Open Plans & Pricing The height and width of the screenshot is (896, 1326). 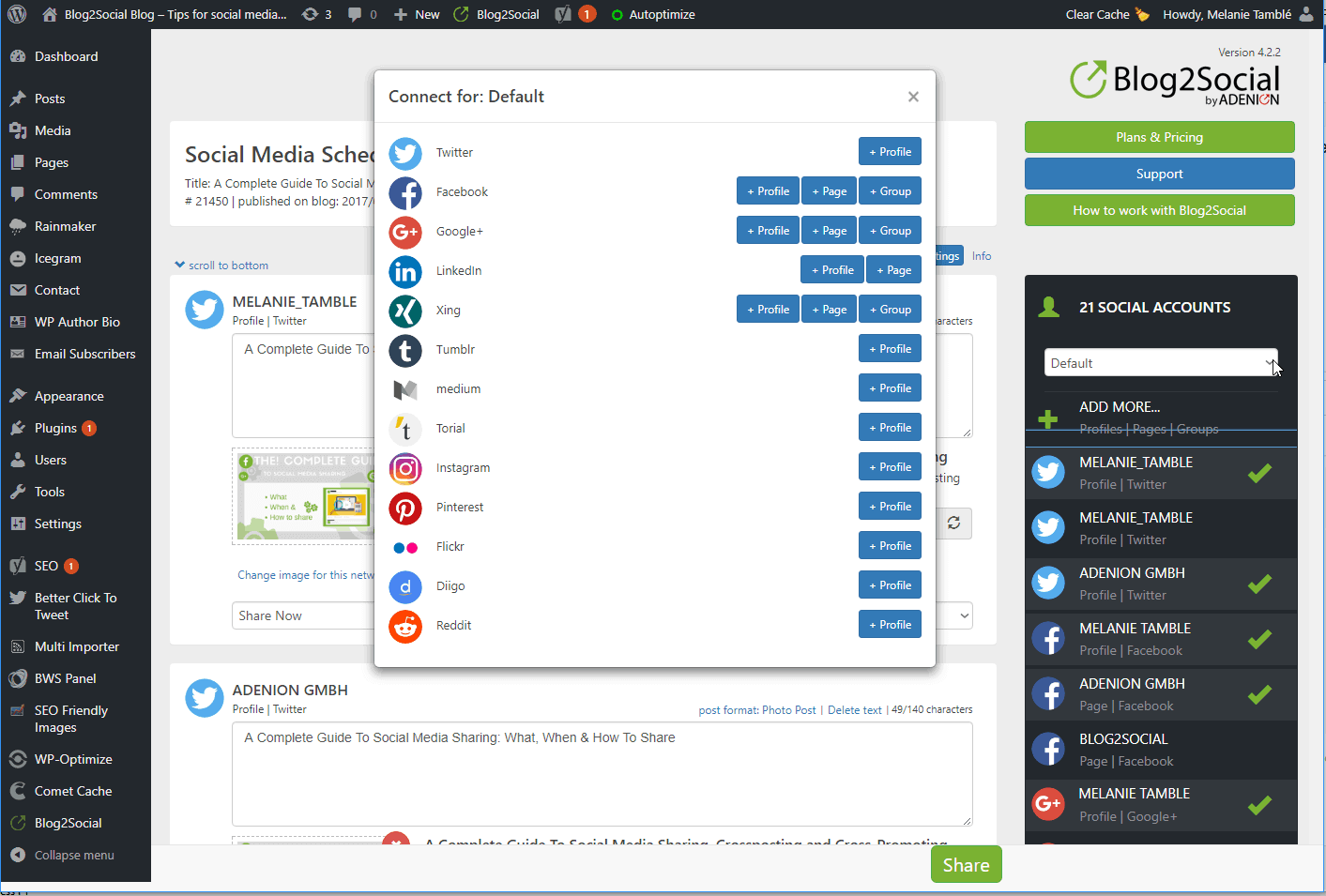[x=1159, y=137]
